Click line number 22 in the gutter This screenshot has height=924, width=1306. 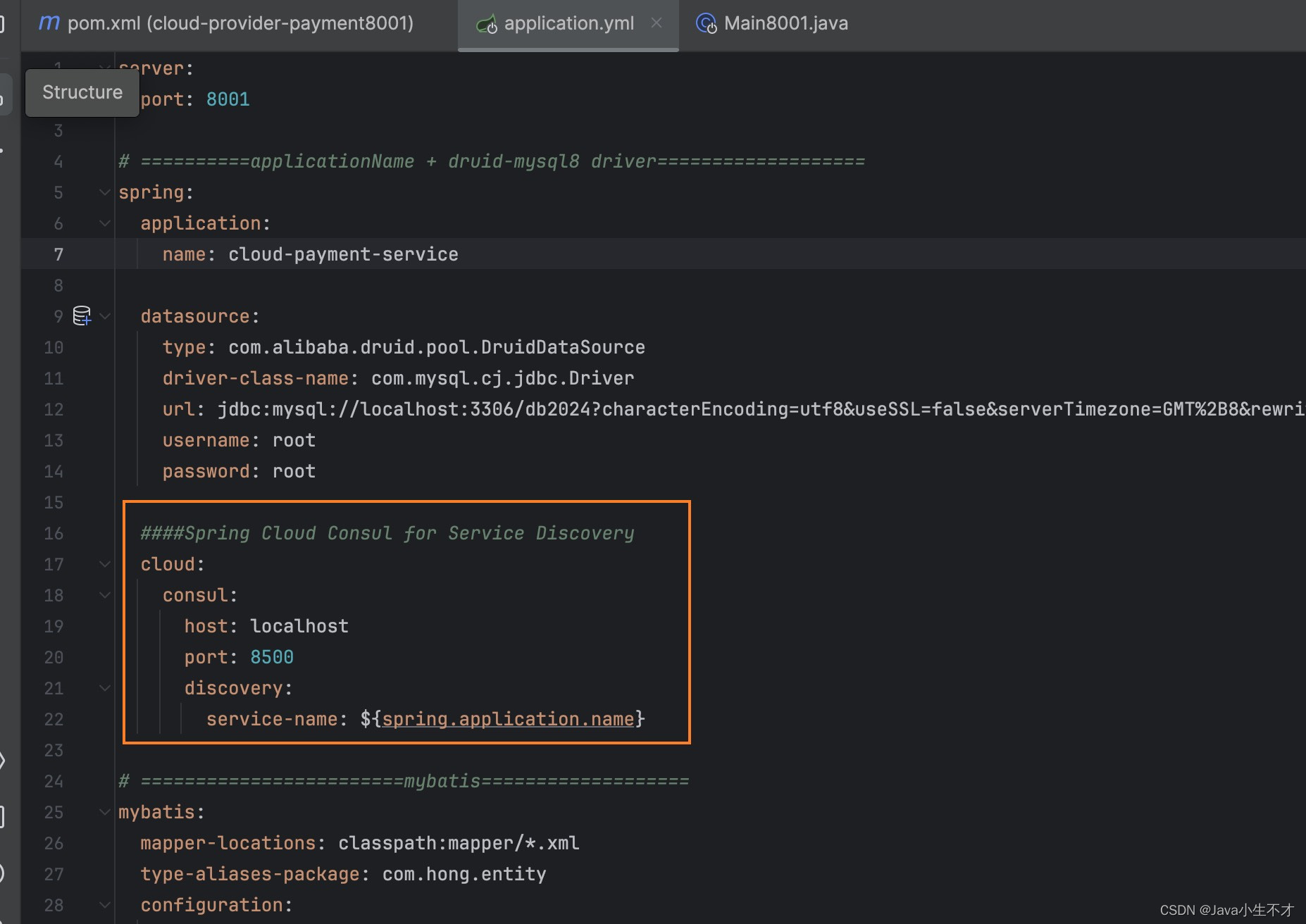pos(54,719)
